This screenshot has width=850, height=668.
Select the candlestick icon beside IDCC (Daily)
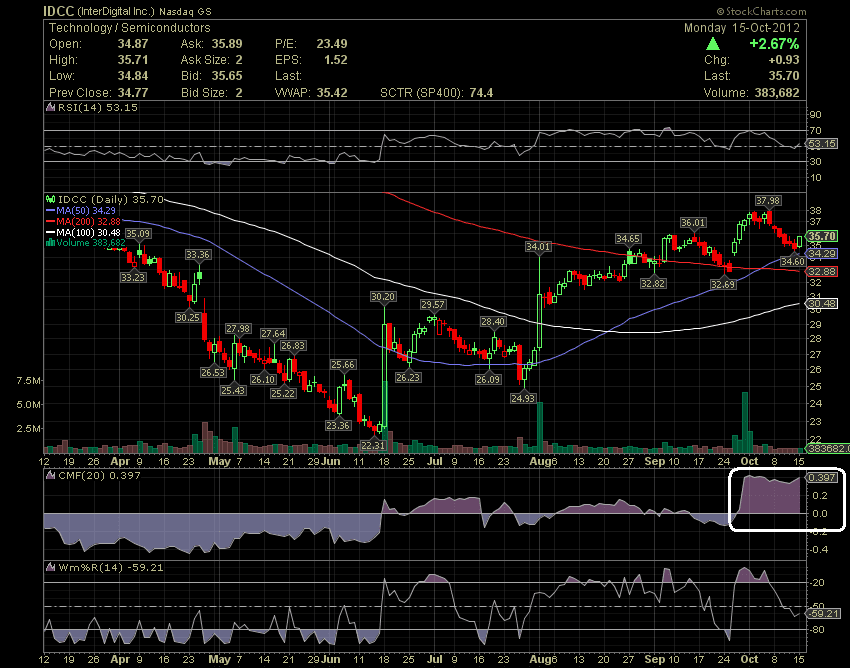(x=49, y=199)
